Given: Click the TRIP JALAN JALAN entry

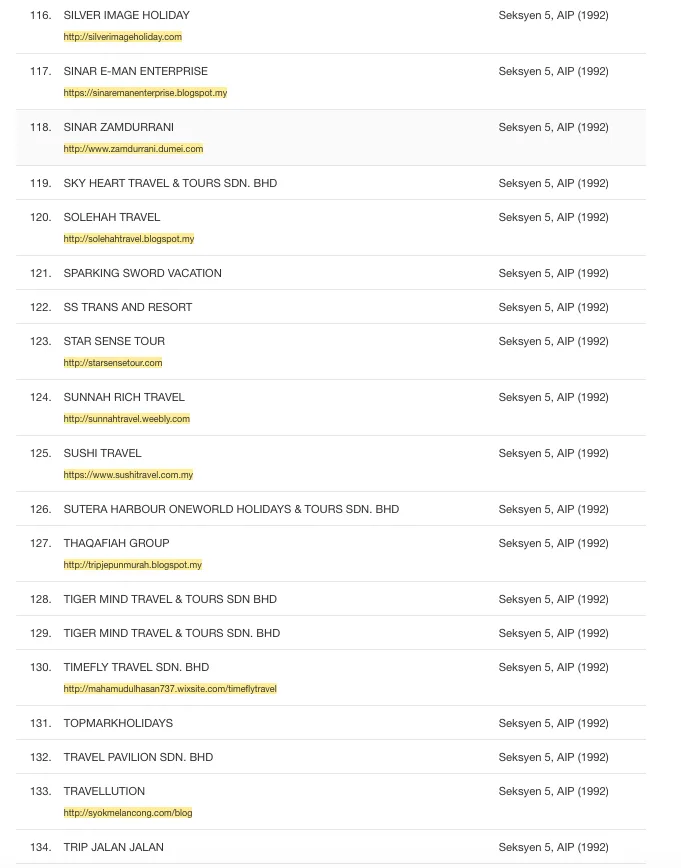Looking at the screenshot, I should [x=113, y=847].
